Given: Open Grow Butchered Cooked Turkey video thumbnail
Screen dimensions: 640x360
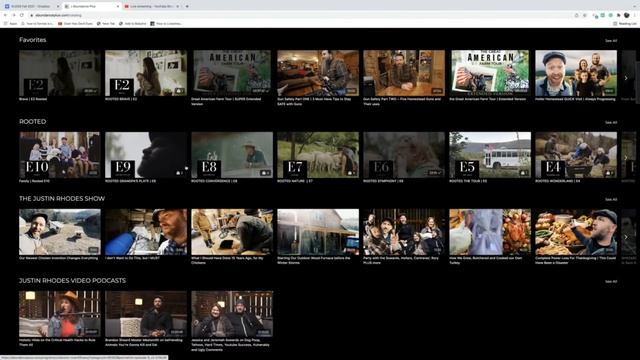Looking at the screenshot, I should [x=490, y=232].
